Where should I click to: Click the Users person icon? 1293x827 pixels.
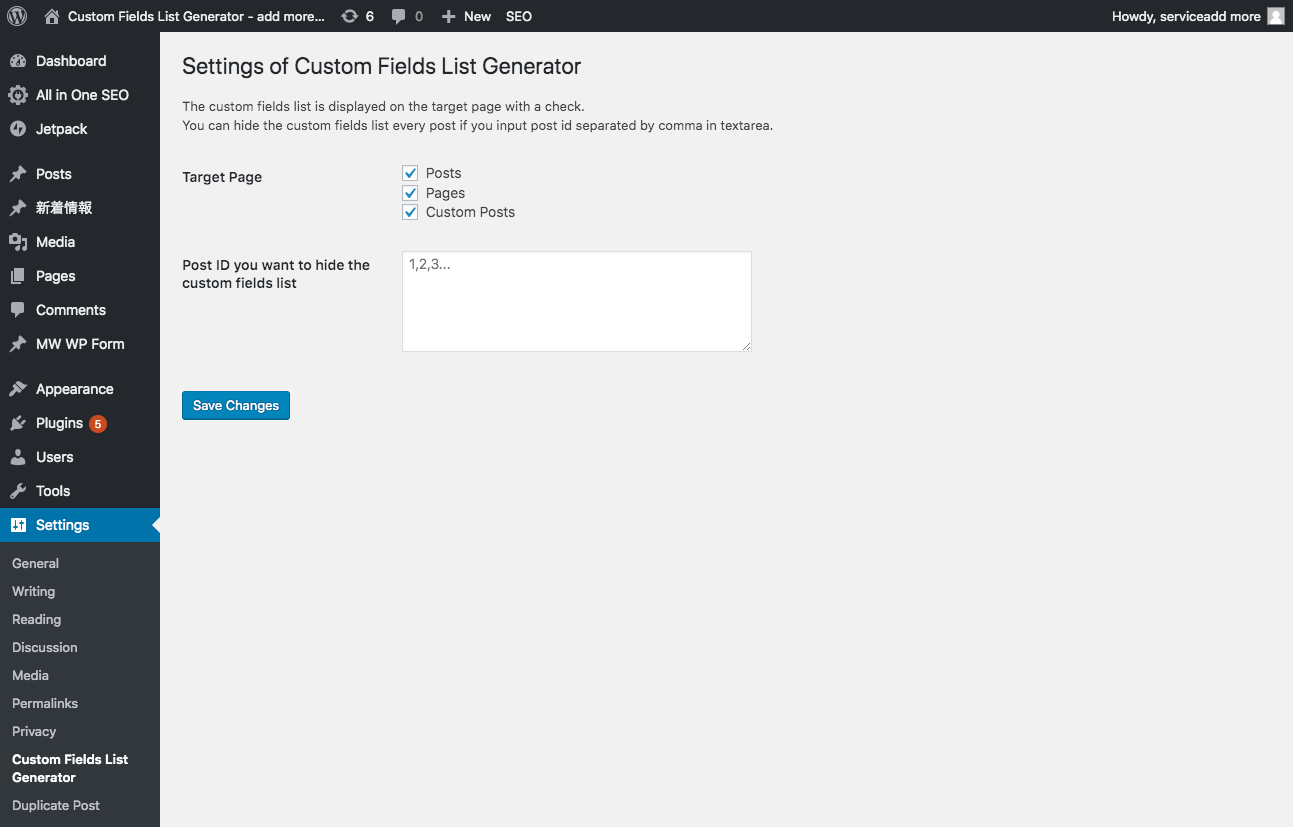coord(18,457)
